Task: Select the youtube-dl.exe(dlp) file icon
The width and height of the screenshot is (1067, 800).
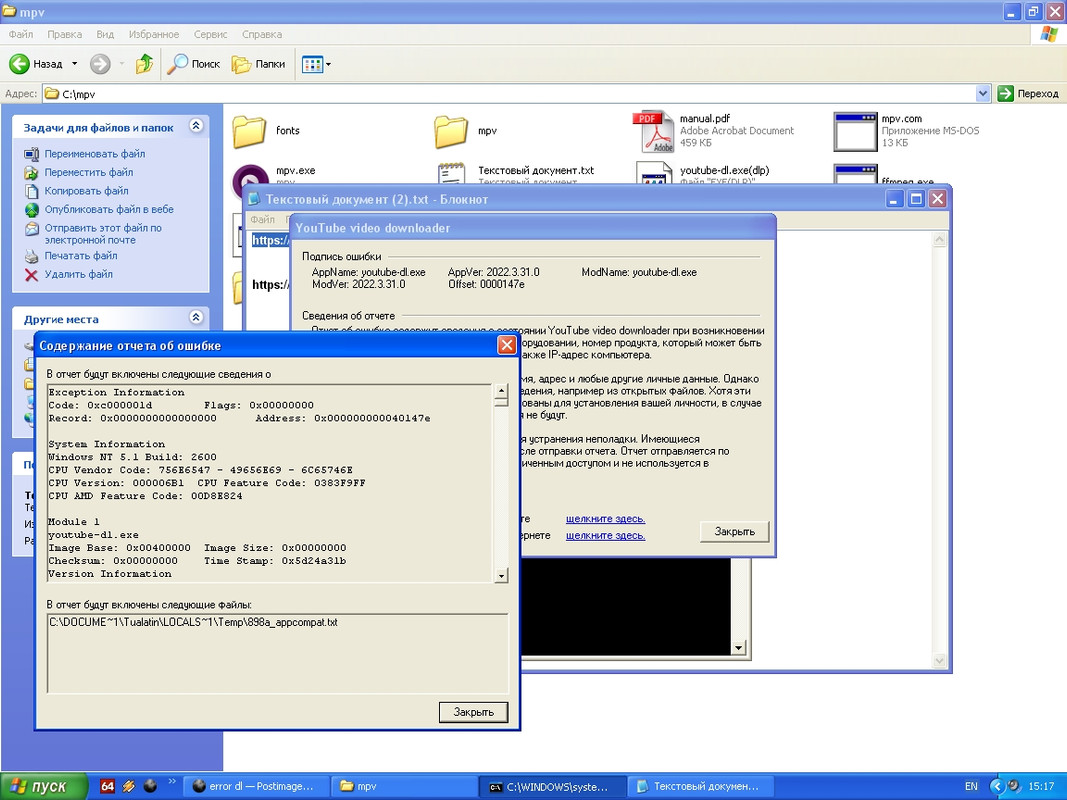Action: (654, 173)
